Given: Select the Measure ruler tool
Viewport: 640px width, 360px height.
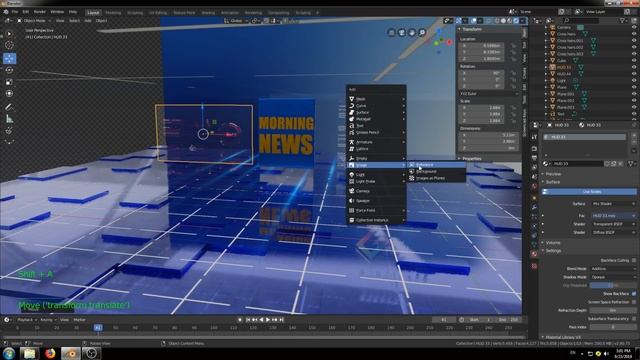Looking at the screenshot, I should [9, 119].
